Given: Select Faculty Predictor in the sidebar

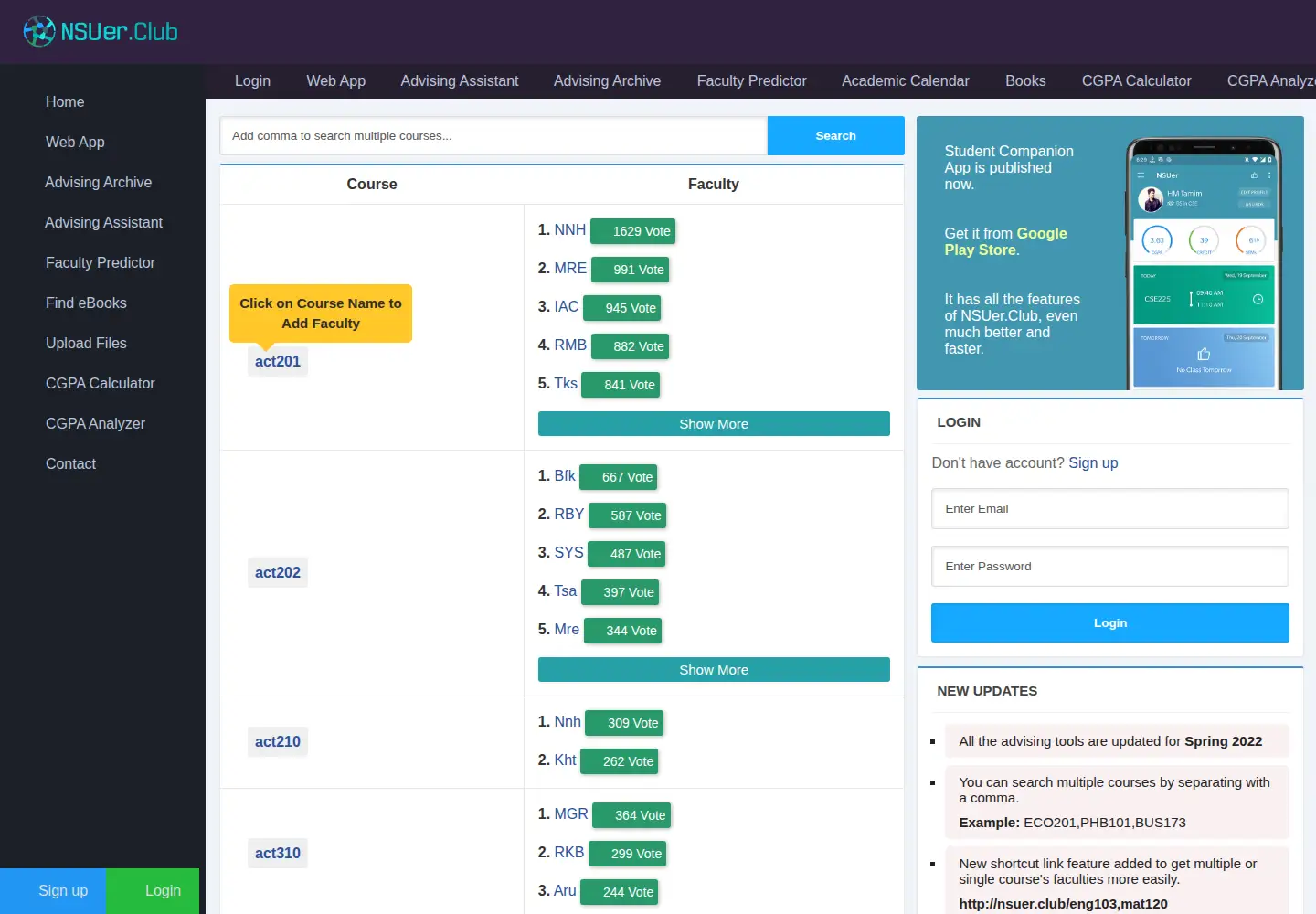Looking at the screenshot, I should (x=101, y=262).
